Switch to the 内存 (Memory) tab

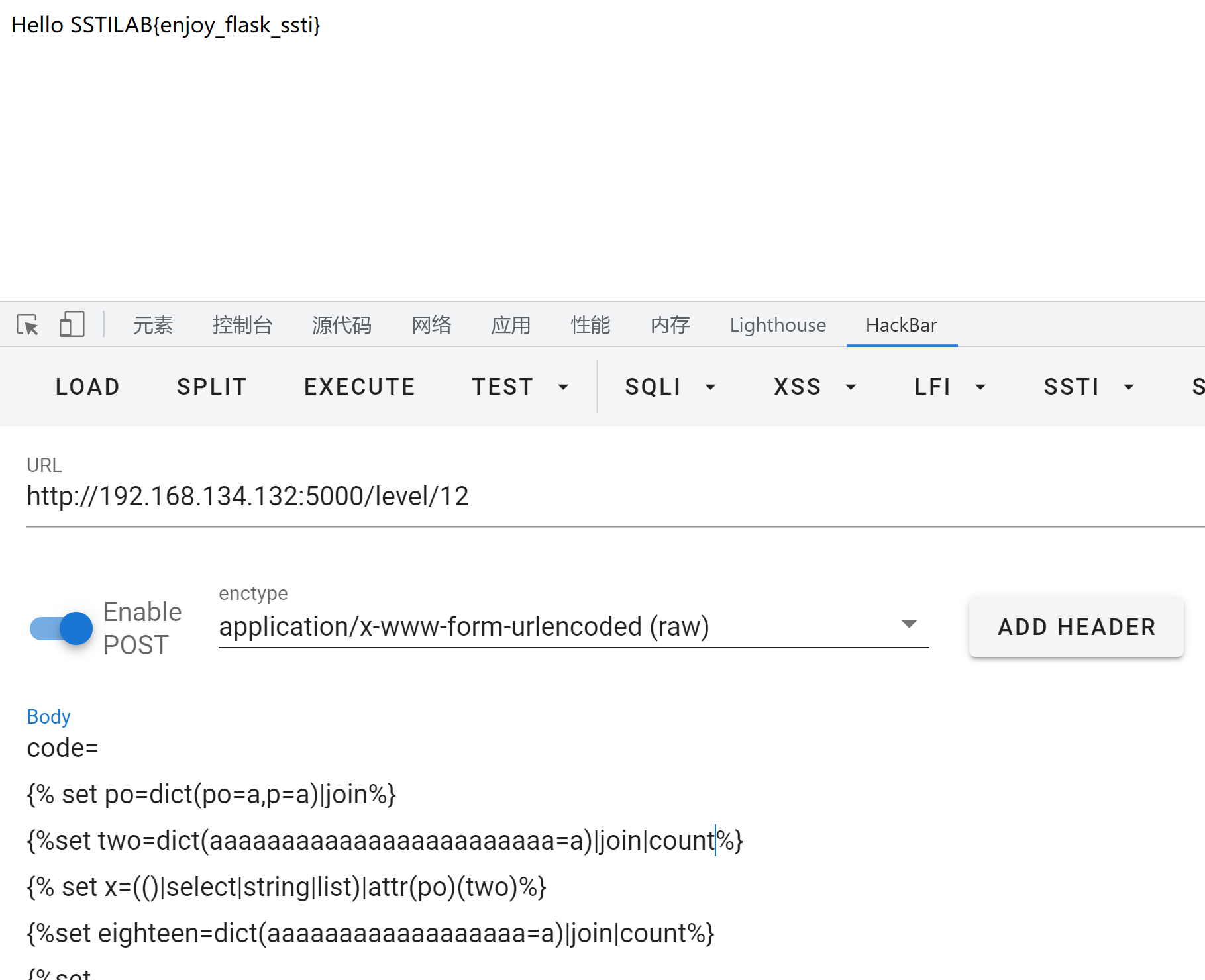click(x=670, y=325)
